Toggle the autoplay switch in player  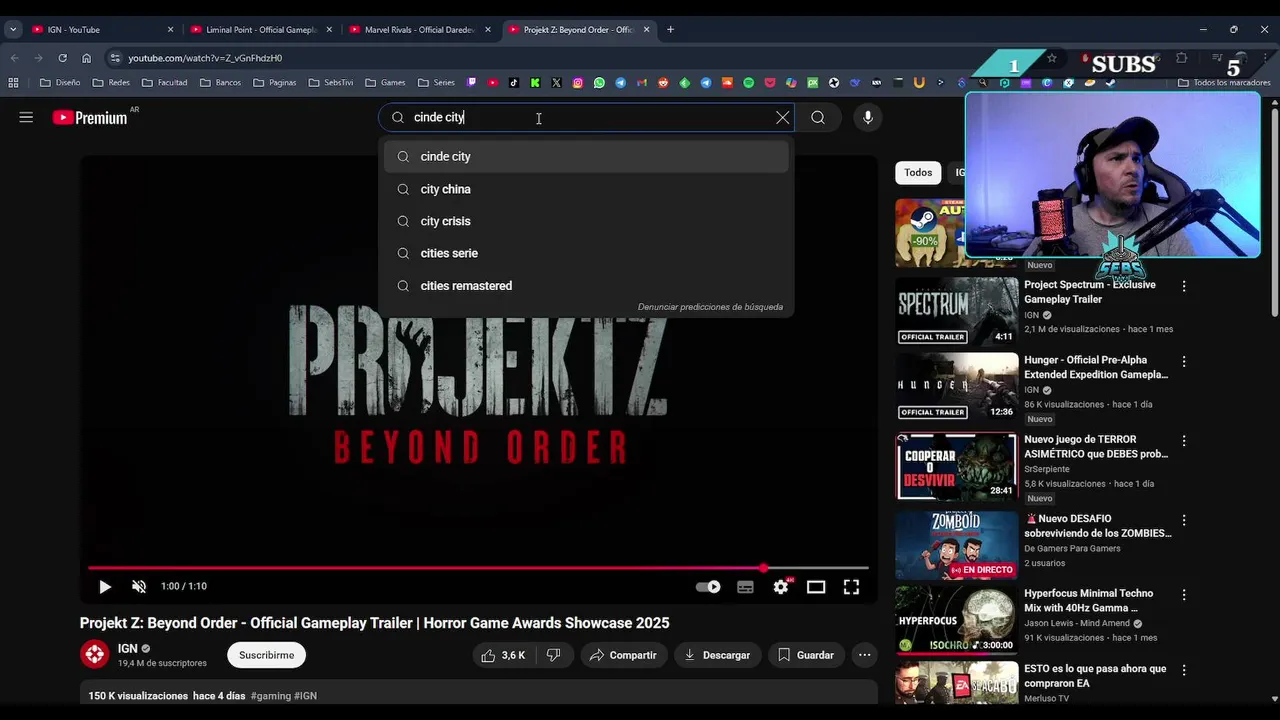tap(708, 587)
